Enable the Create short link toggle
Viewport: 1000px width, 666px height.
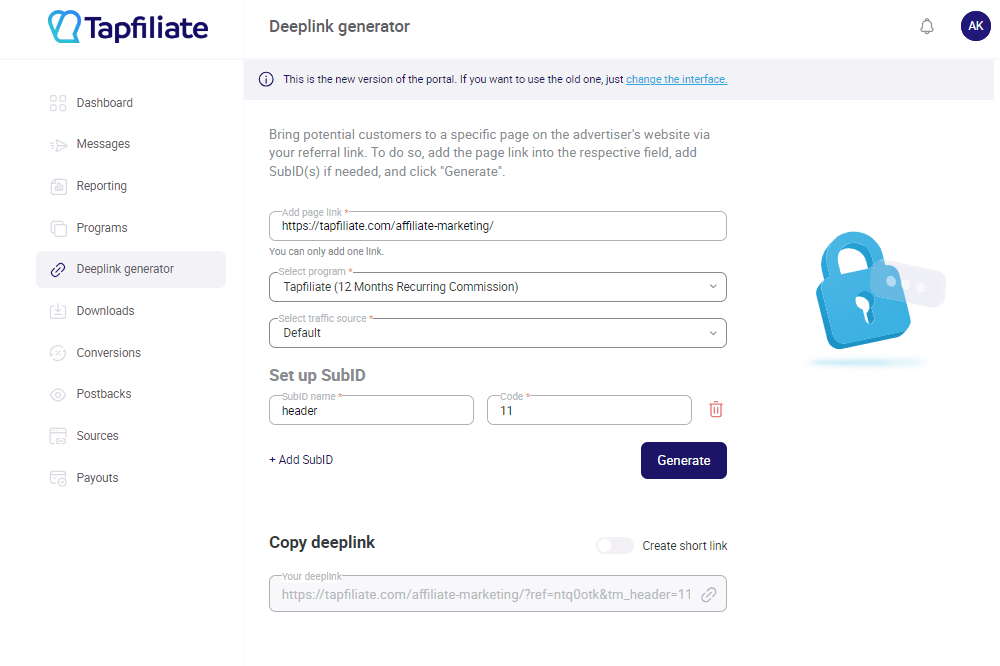[x=614, y=545]
